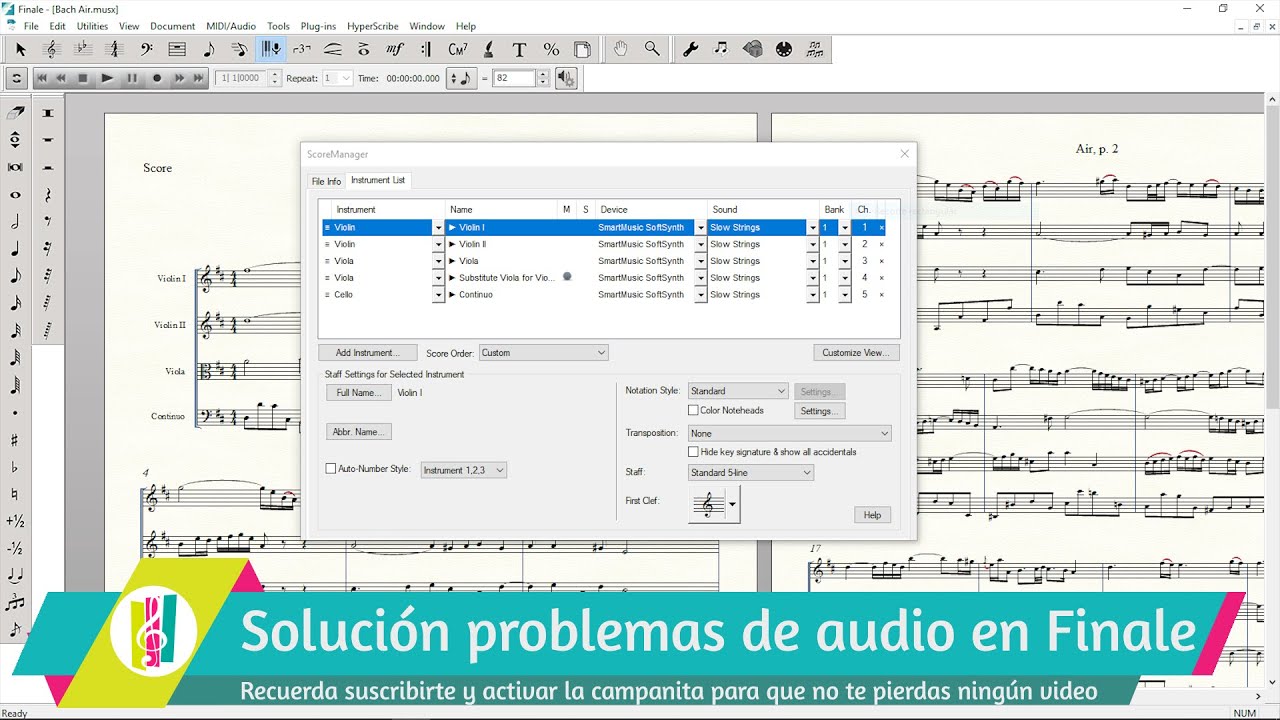The width and height of the screenshot is (1280, 720).
Task: Enable the Auto-Number Style checkbox
Action: [331, 469]
